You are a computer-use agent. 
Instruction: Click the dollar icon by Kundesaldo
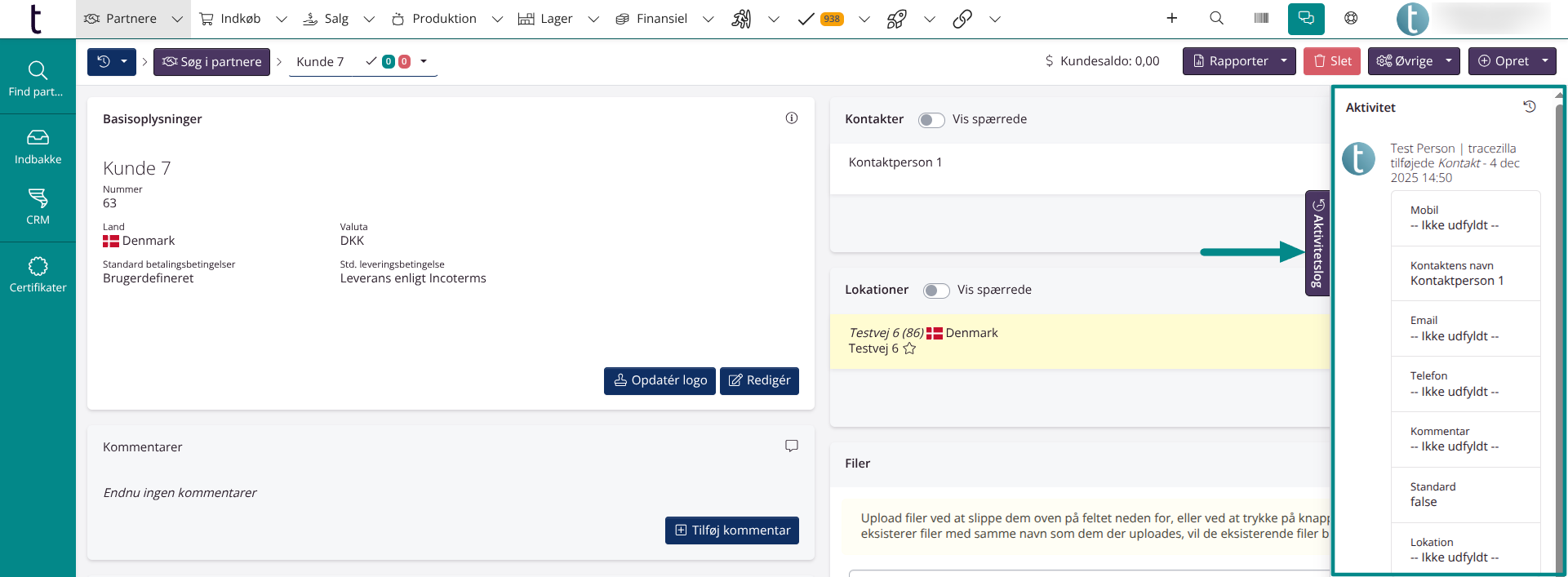click(1050, 61)
